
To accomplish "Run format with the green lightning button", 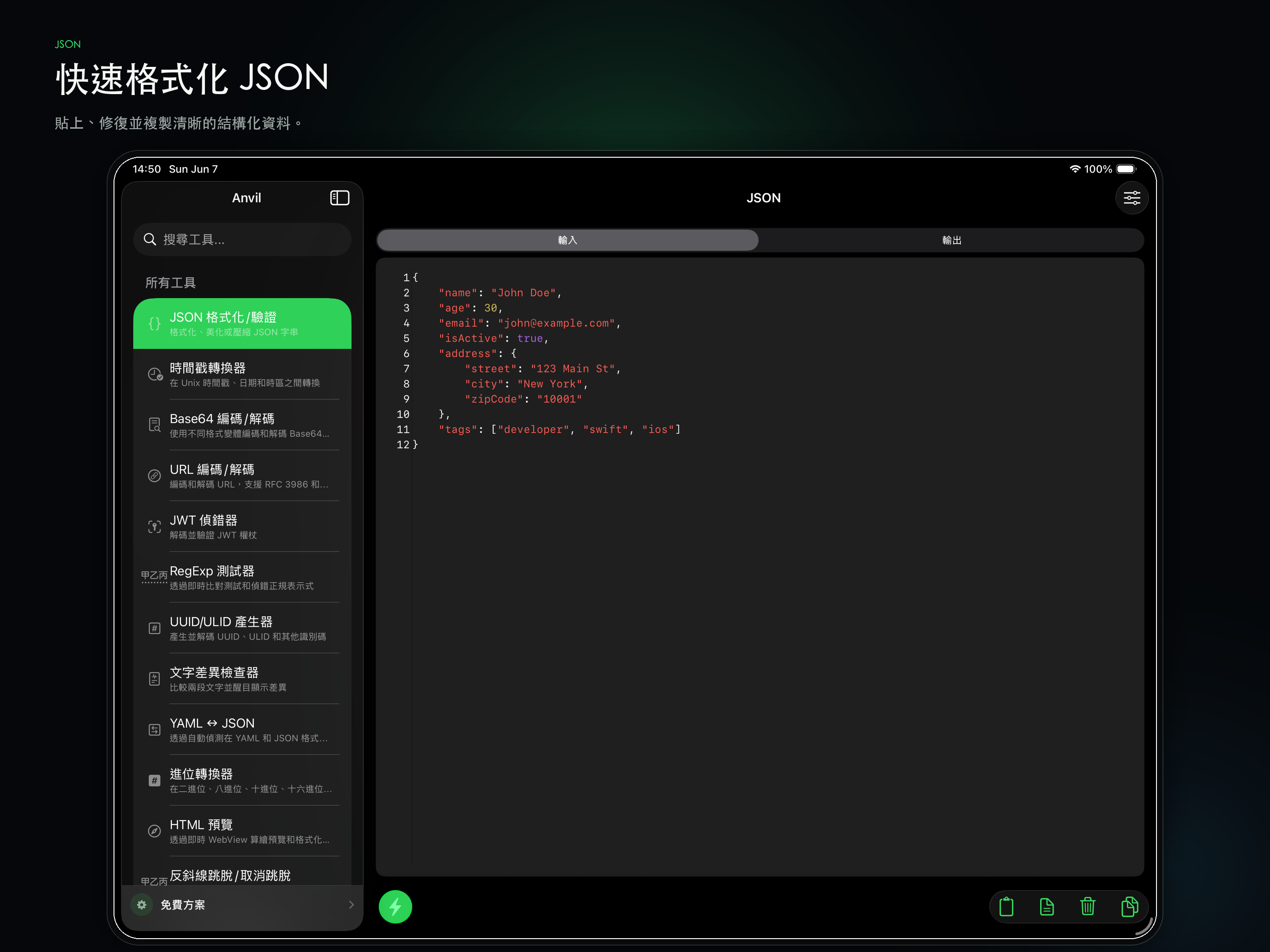I will [x=395, y=906].
